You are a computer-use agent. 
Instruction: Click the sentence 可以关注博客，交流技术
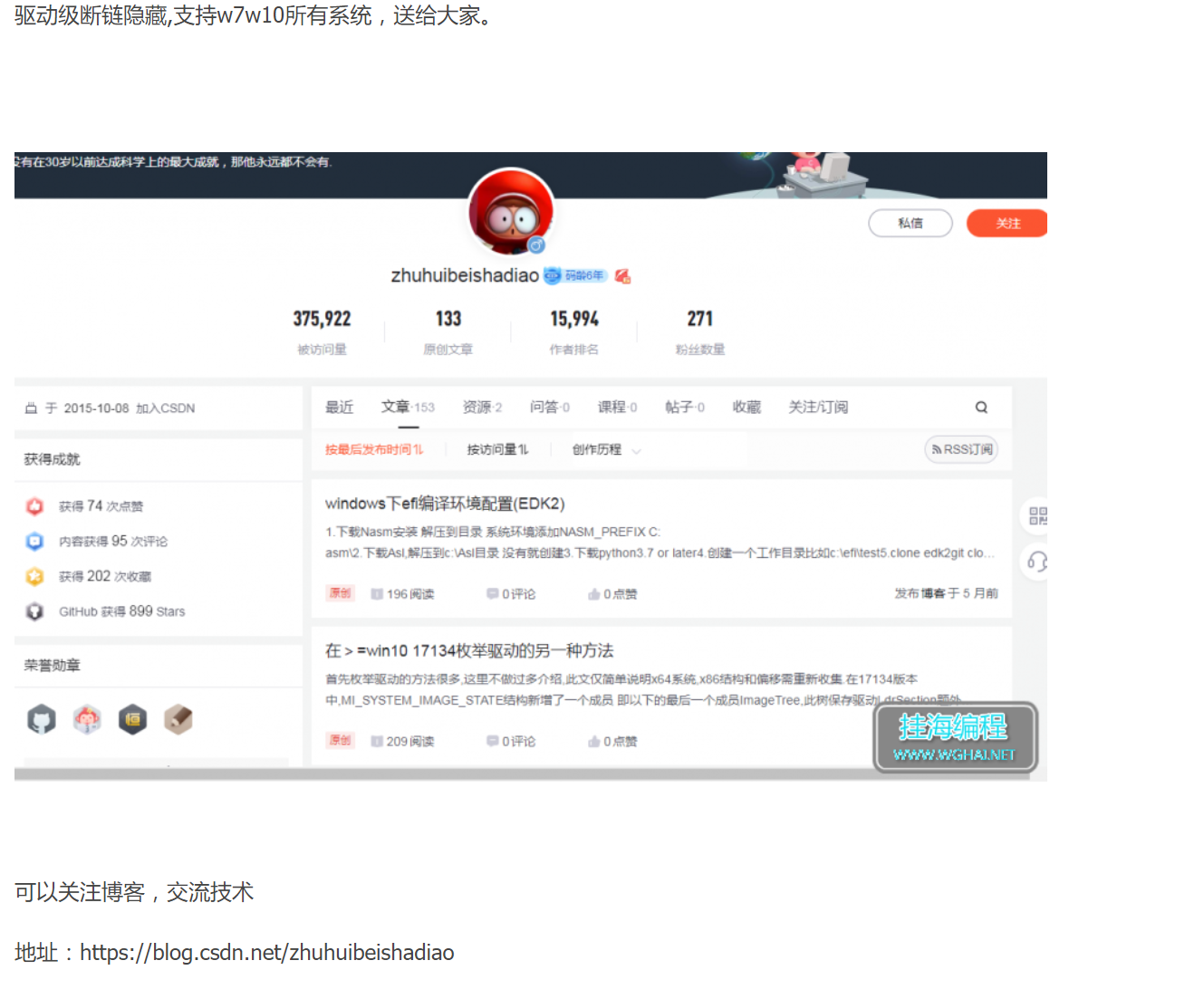(x=134, y=892)
